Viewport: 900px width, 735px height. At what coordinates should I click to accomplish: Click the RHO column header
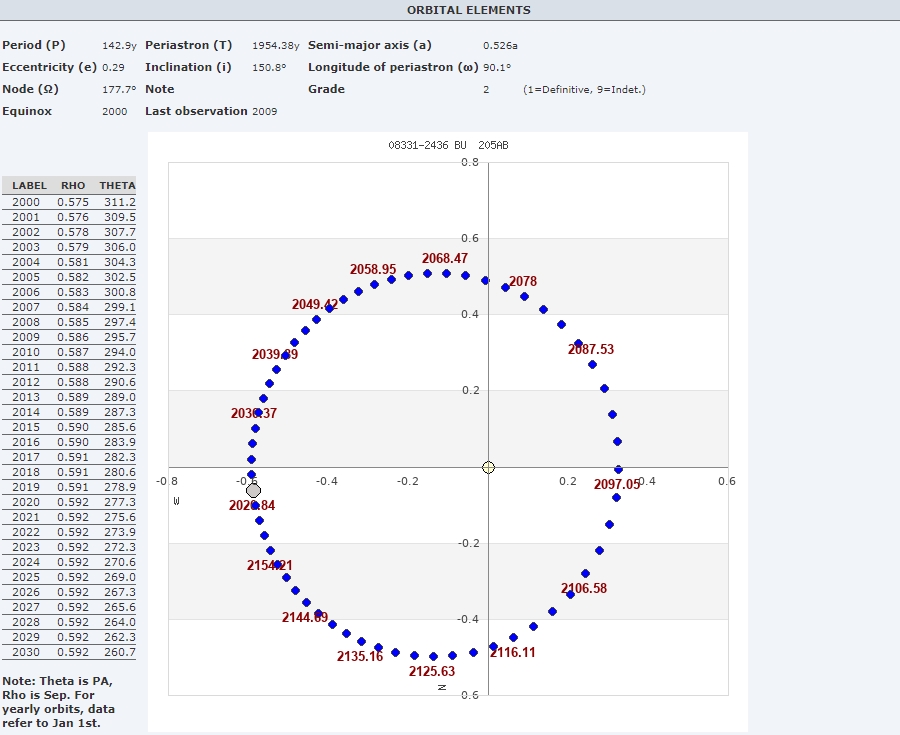coord(73,186)
